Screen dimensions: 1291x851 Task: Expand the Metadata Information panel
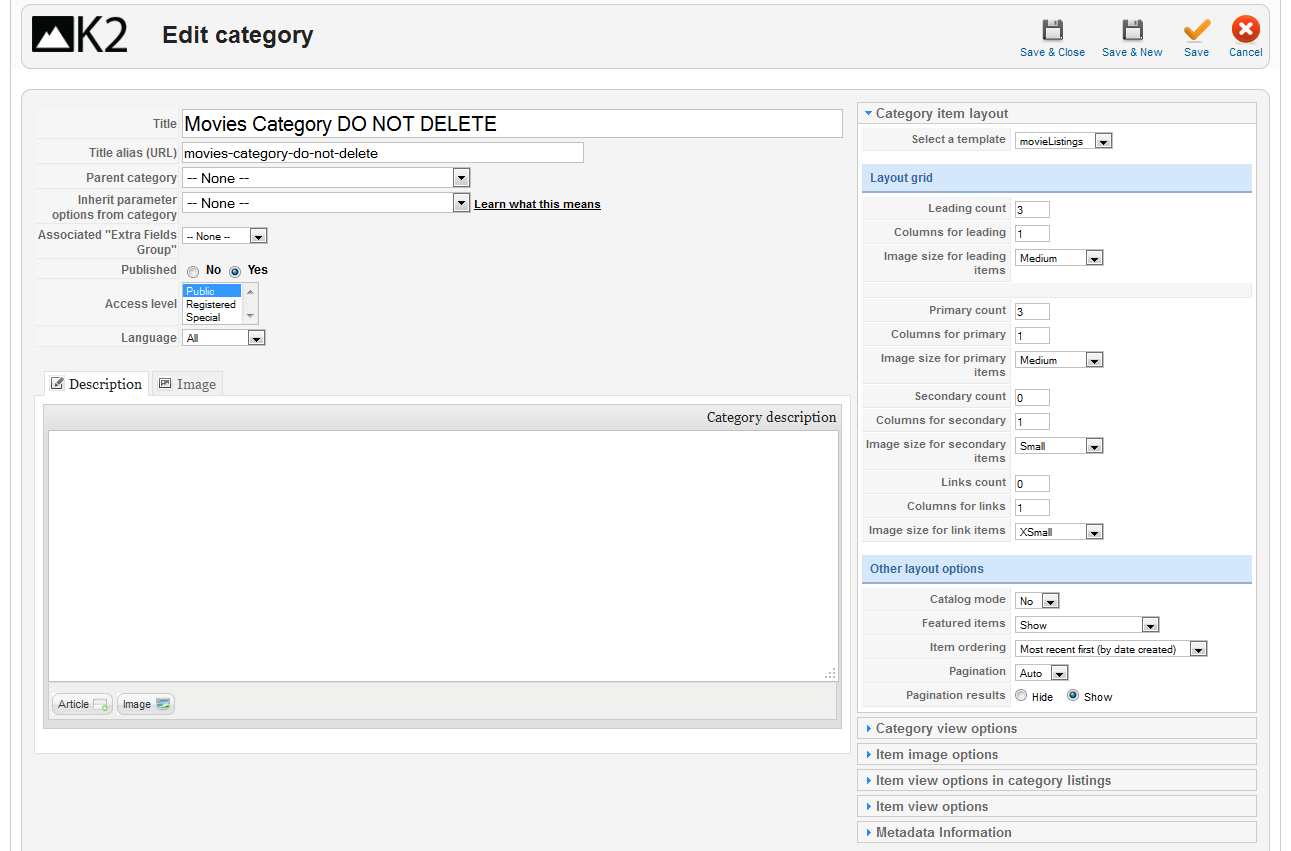(x=1056, y=832)
